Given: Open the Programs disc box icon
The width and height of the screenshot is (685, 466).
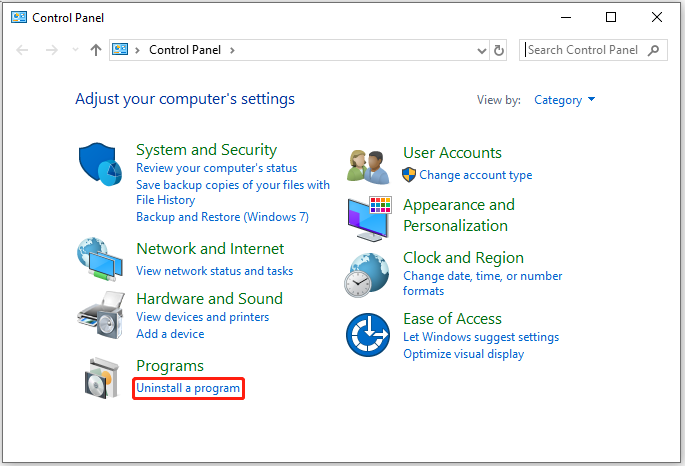Looking at the screenshot, I should pos(101,378).
